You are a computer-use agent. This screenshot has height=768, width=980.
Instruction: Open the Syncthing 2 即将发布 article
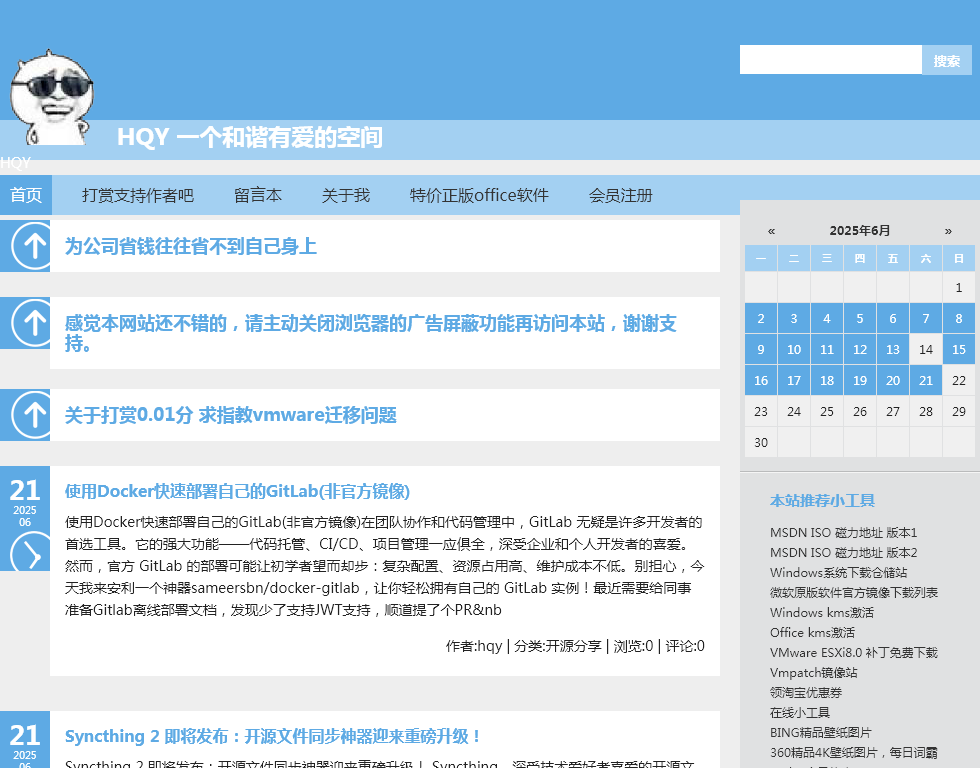(274, 736)
